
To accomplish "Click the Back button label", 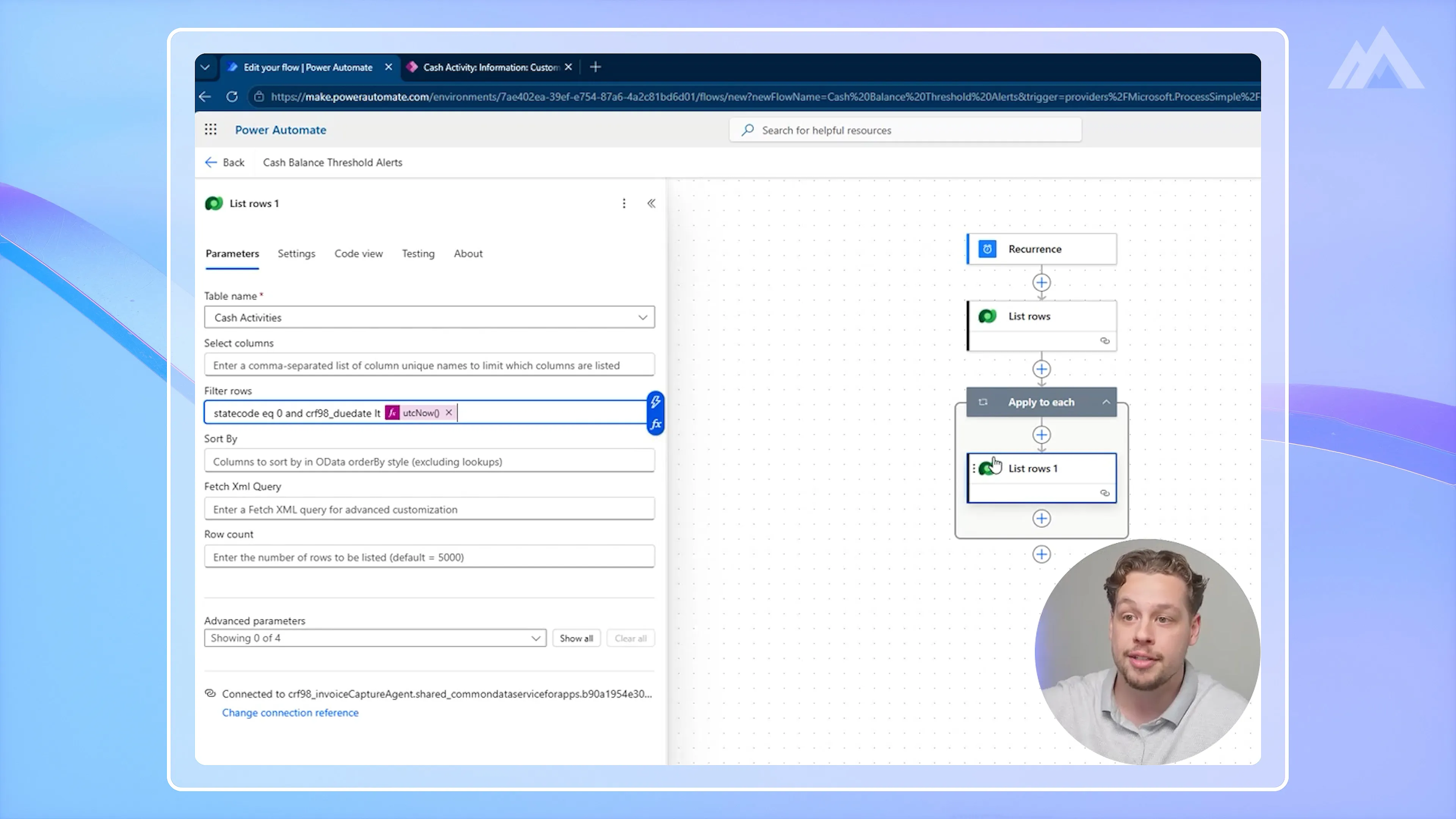I will coord(234,163).
